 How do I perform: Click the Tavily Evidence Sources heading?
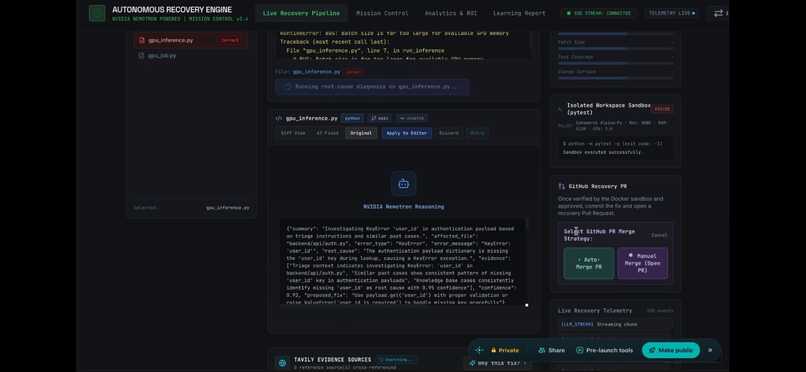[x=333, y=360]
